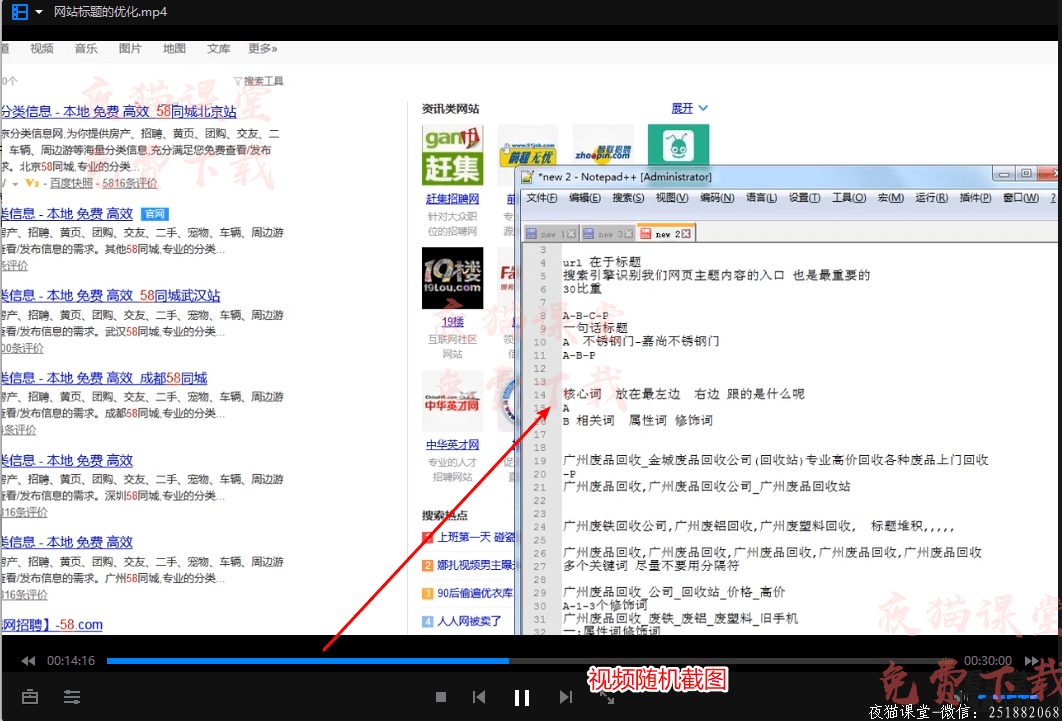Click the Notepad++ title bar app icon
This screenshot has height=721, width=1062.
point(528,177)
